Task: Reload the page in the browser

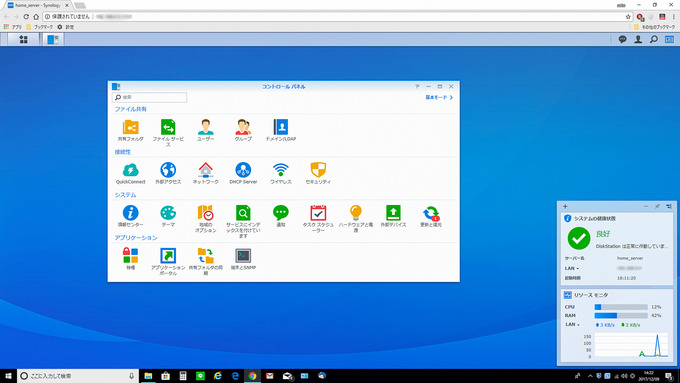Action: pyautogui.click(x=26, y=16)
